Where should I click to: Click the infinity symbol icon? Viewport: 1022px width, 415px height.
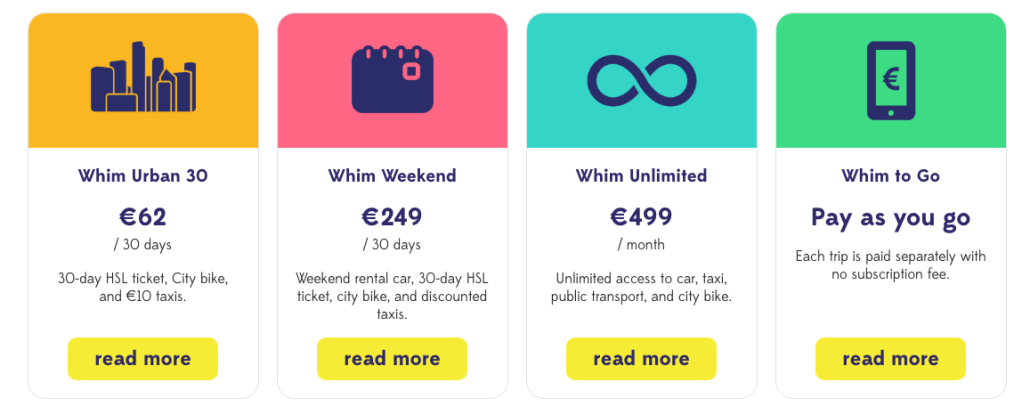[641, 80]
